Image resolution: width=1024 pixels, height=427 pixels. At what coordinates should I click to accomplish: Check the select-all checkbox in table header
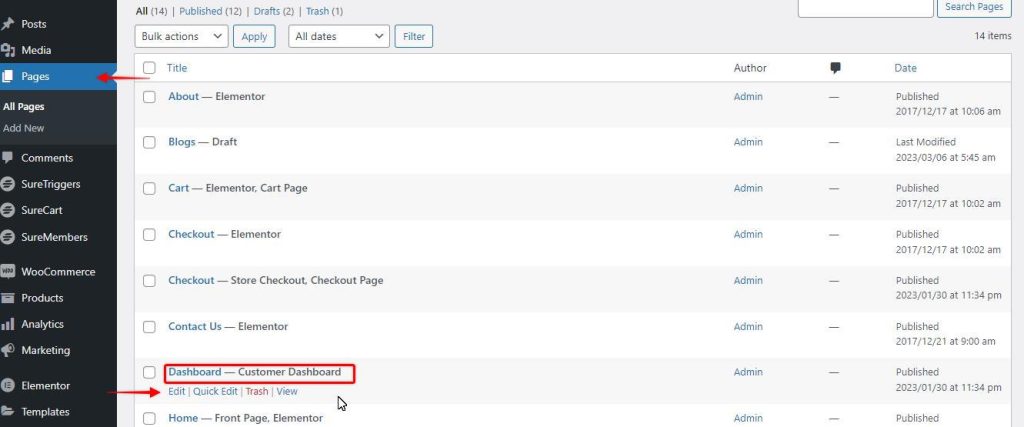(x=149, y=68)
